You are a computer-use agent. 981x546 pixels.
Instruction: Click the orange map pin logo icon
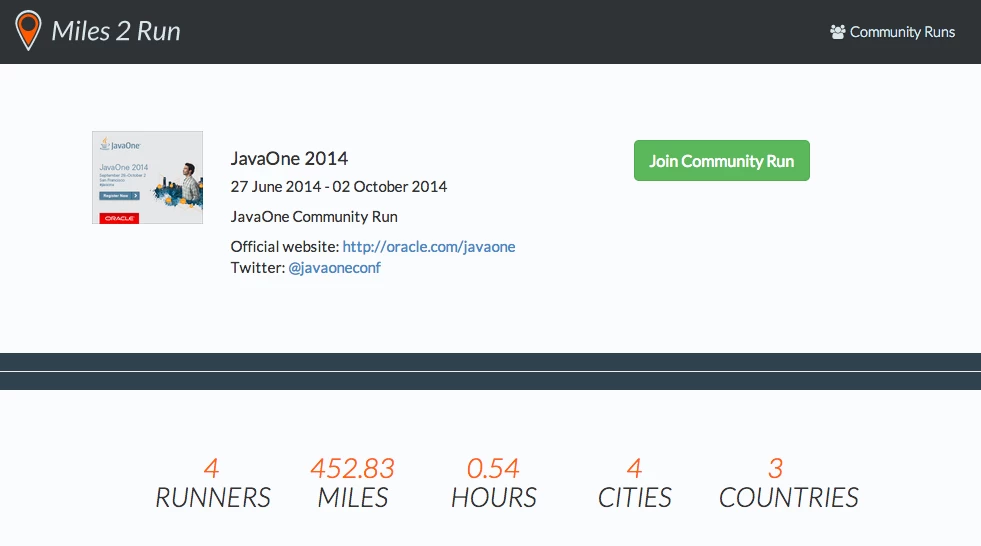28,30
